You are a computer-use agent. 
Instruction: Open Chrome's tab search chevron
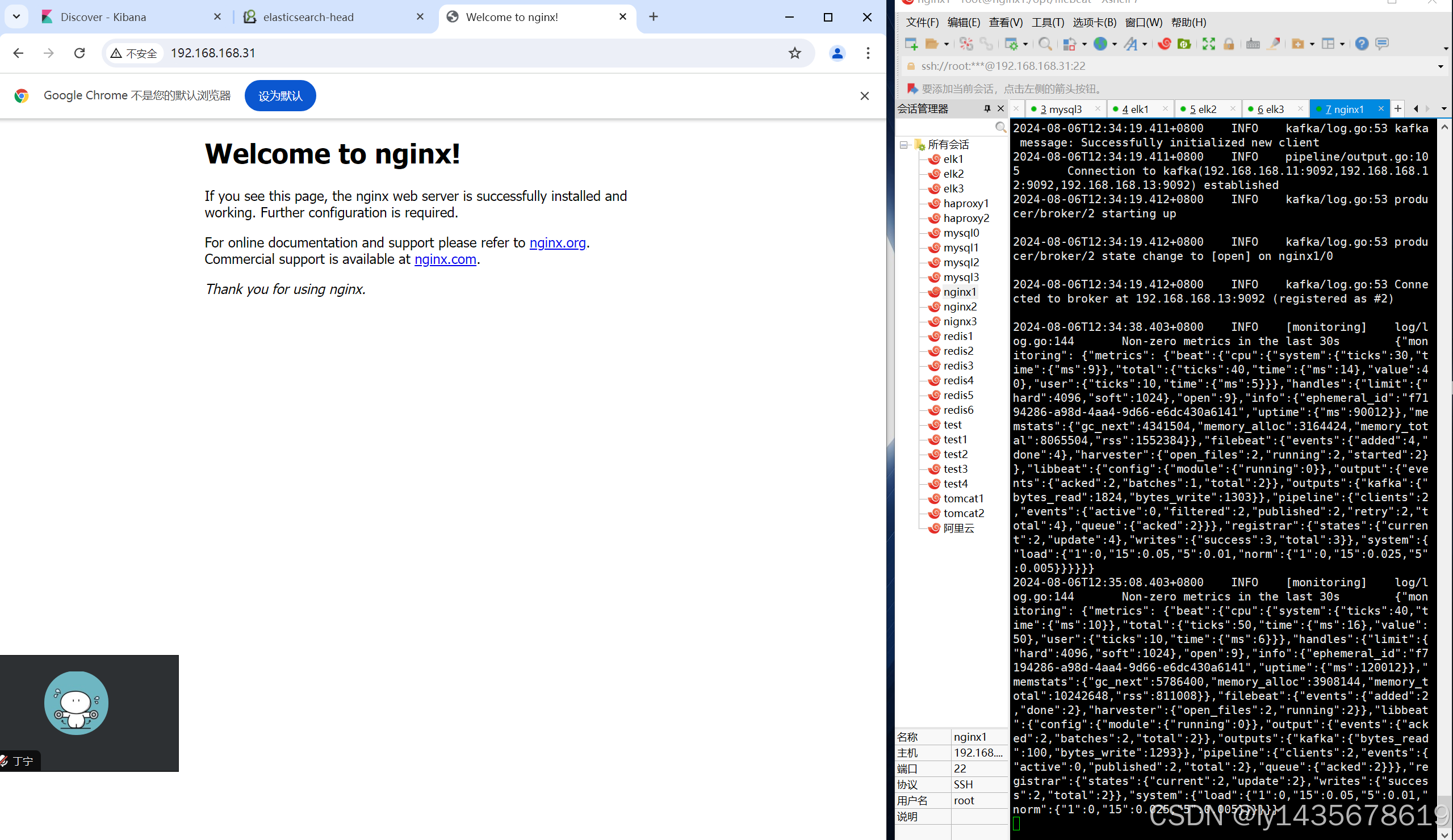[x=16, y=16]
